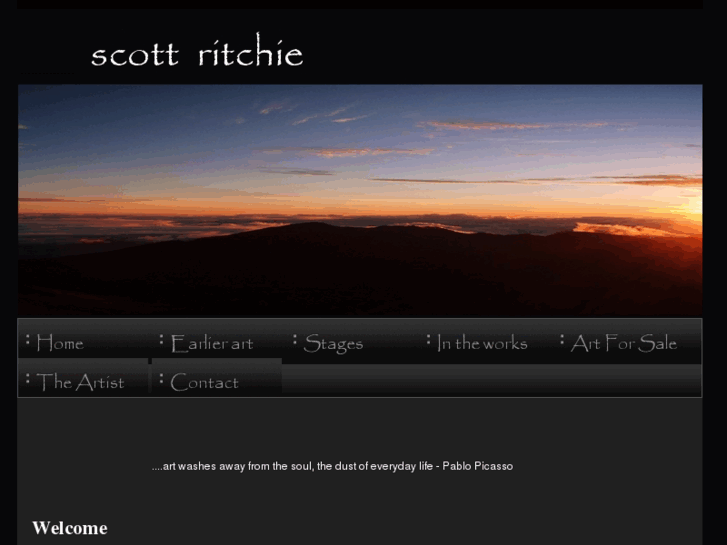Open Art For Sale page
Image resolution: width=727 pixels, height=545 pixels.
coord(624,342)
